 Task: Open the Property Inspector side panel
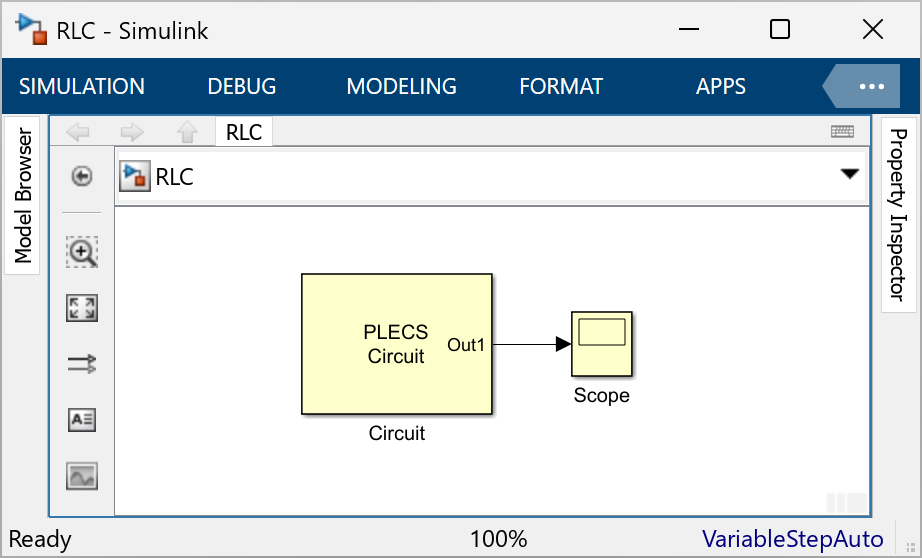pos(898,214)
